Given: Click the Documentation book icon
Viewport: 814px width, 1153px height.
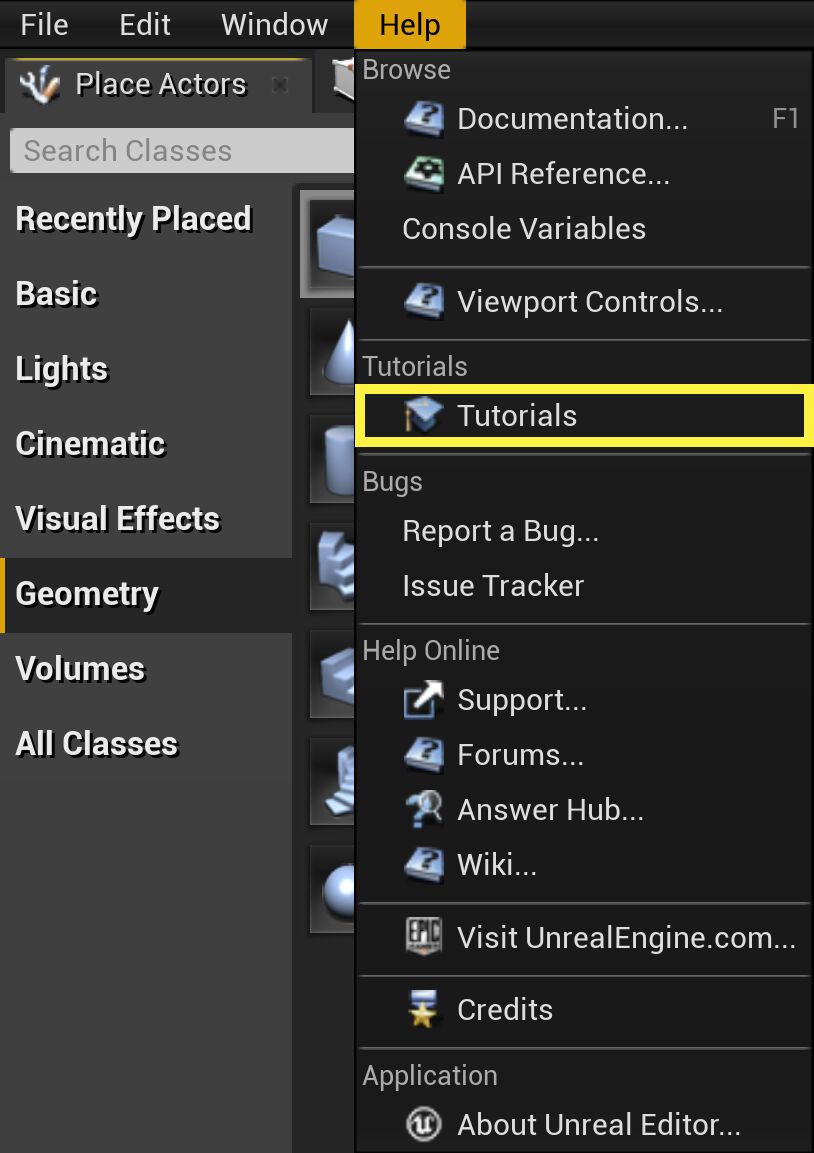Looking at the screenshot, I should tap(424, 118).
